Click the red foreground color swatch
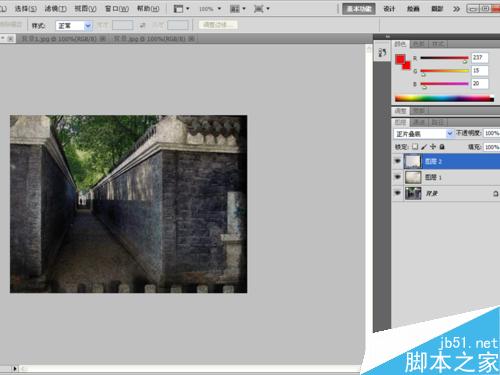The height and width of the screenshot is (375, 500). click(x=400, y=59)
